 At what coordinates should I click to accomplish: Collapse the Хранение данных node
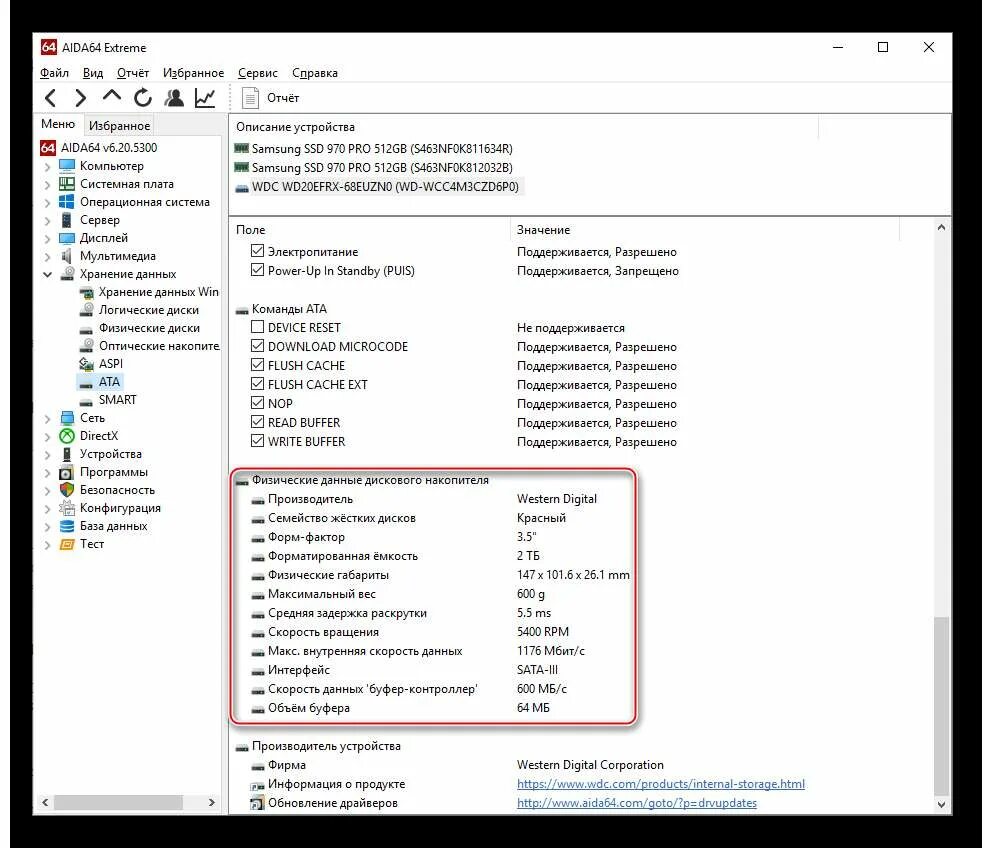click(x=48, y=275)
